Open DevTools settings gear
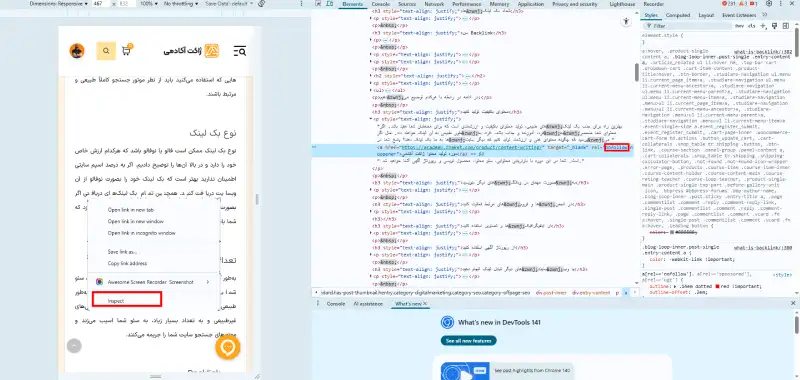This screenshot has width=800, height=380. (769, 4)
